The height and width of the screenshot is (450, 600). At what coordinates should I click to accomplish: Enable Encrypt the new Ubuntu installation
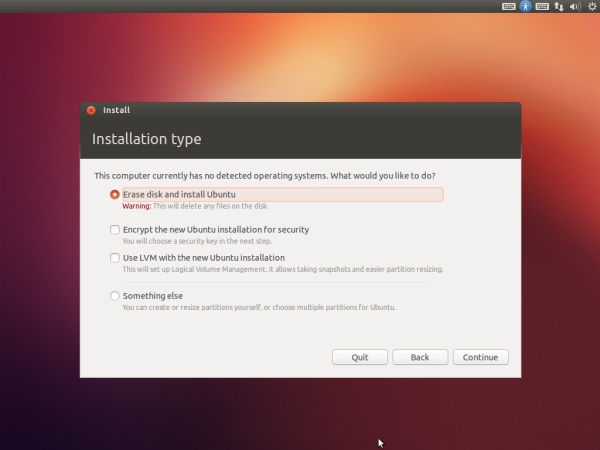115,230
